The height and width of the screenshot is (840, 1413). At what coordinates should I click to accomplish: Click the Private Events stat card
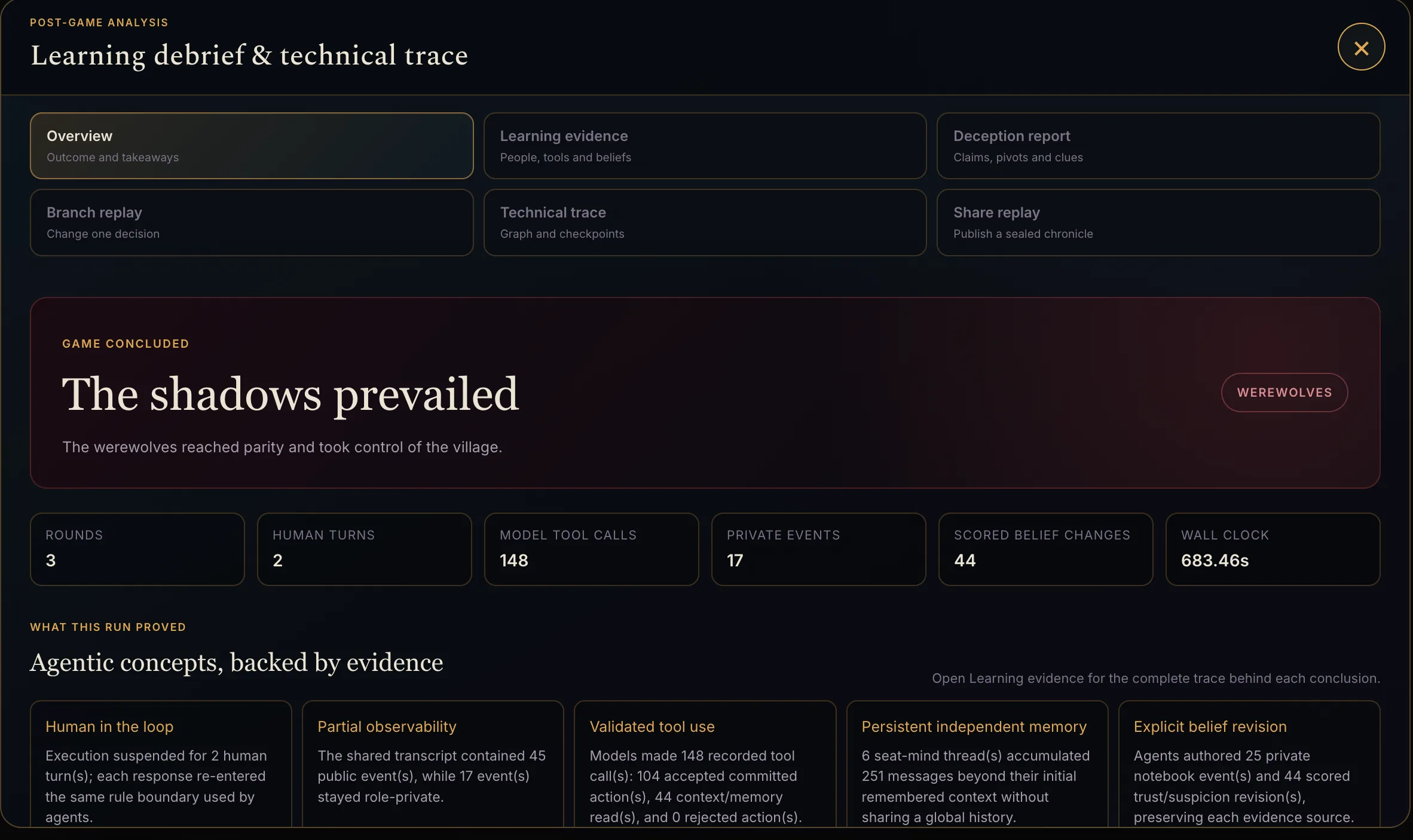819,549
